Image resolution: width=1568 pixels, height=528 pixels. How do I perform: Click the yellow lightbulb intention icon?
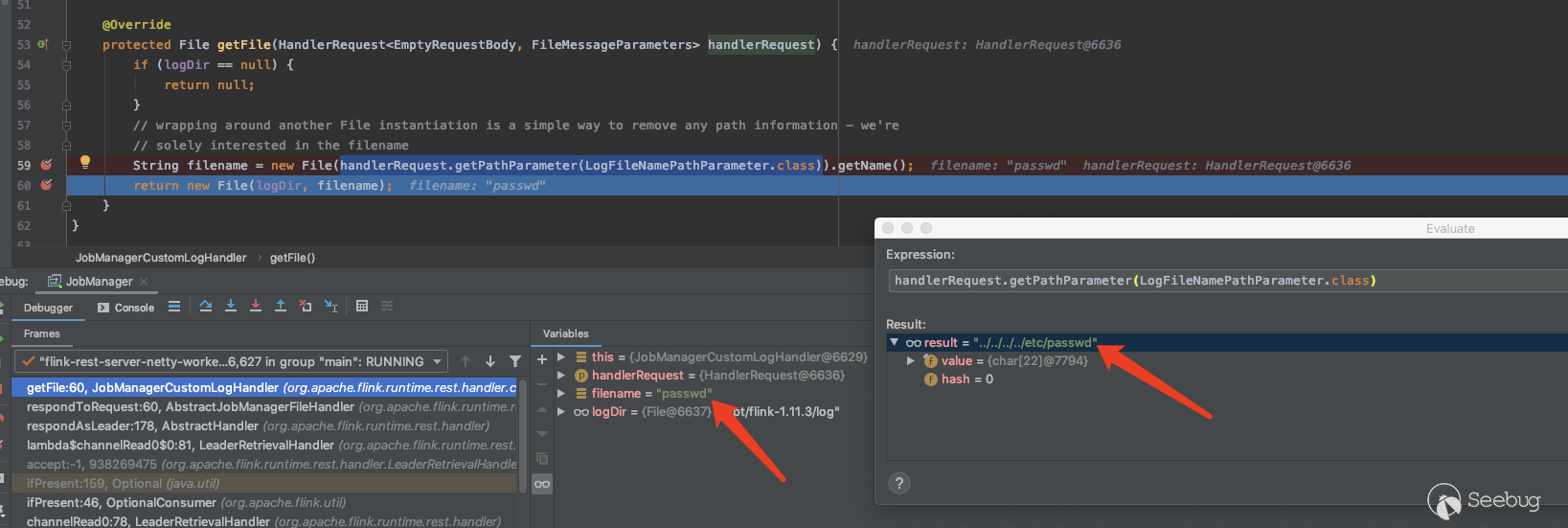point(84,163)
